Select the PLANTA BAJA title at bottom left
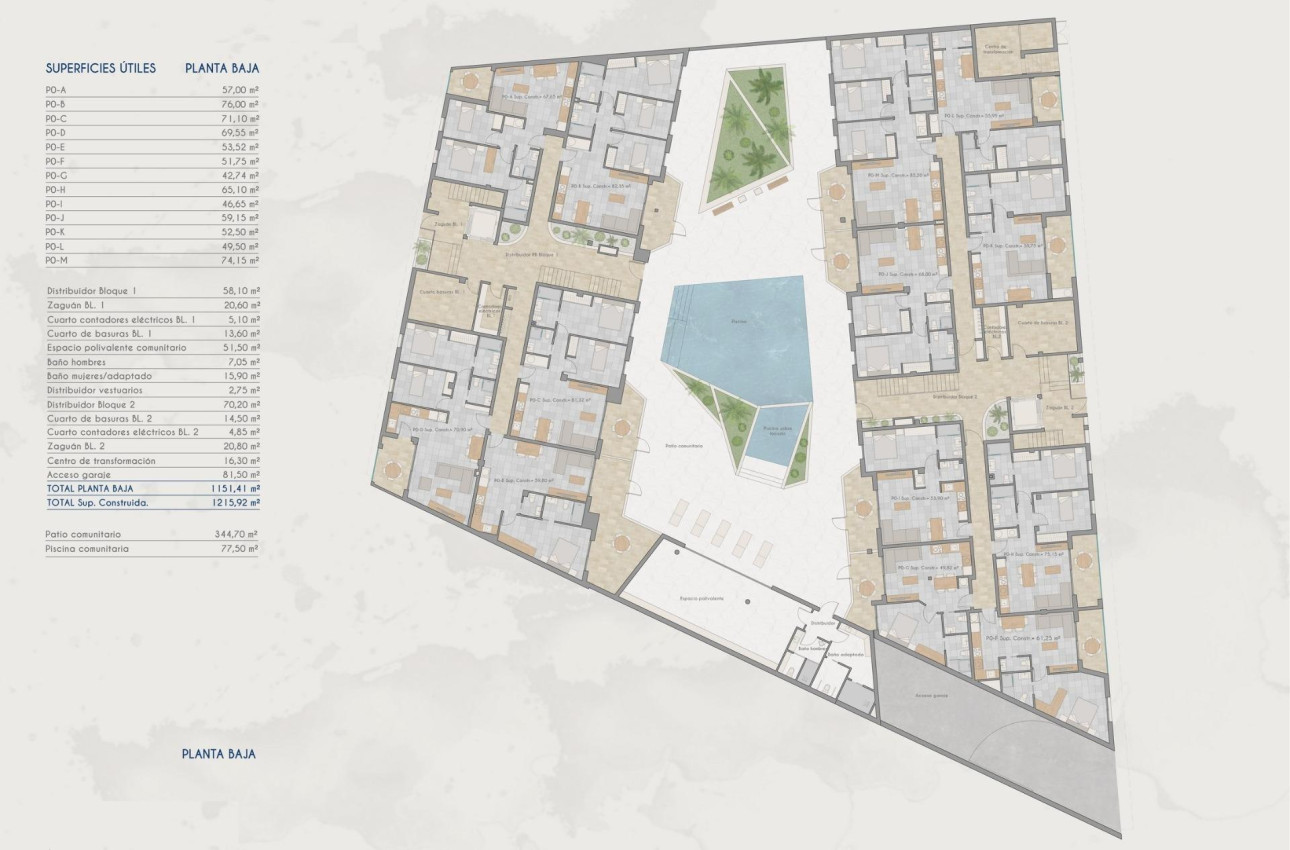Viewport: 1290px width, 850px height. click(218, 755)
